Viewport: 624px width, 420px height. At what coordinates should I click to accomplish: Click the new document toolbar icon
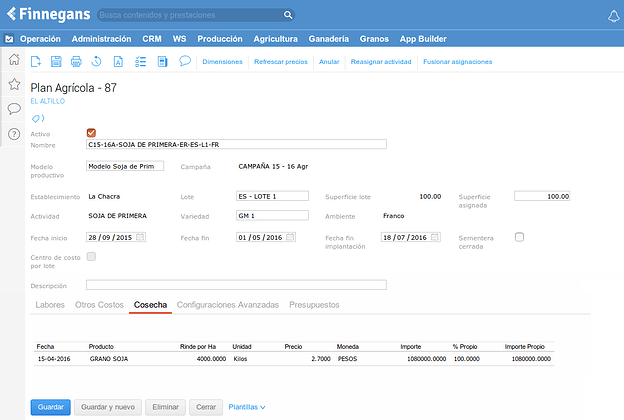coord(36,61)
